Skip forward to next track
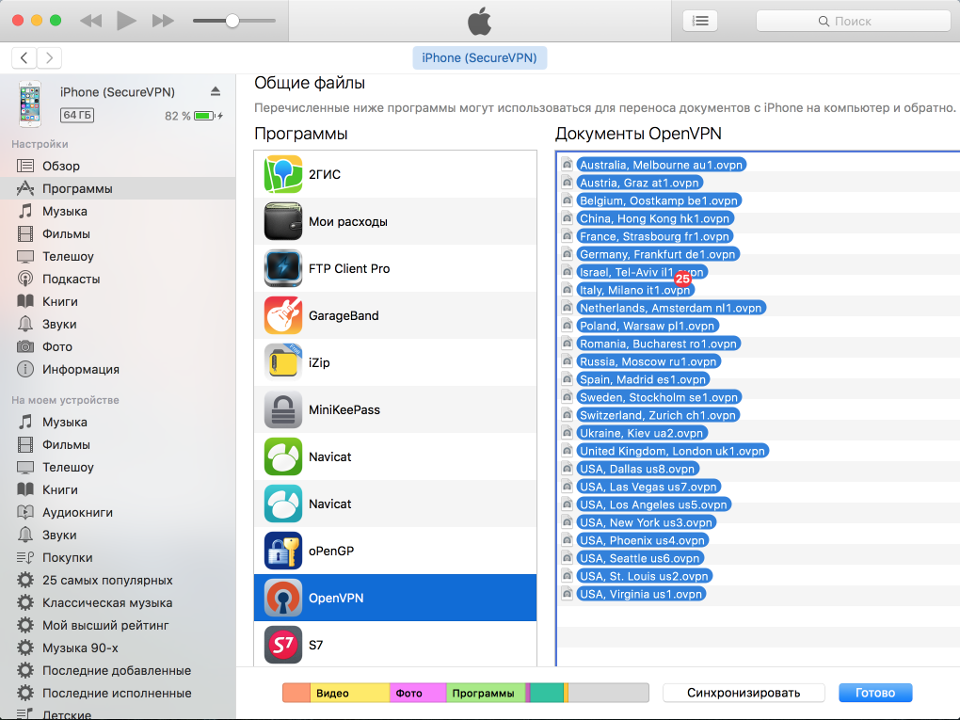The width and height of the screenshot is (960, 720). point(163,21)
